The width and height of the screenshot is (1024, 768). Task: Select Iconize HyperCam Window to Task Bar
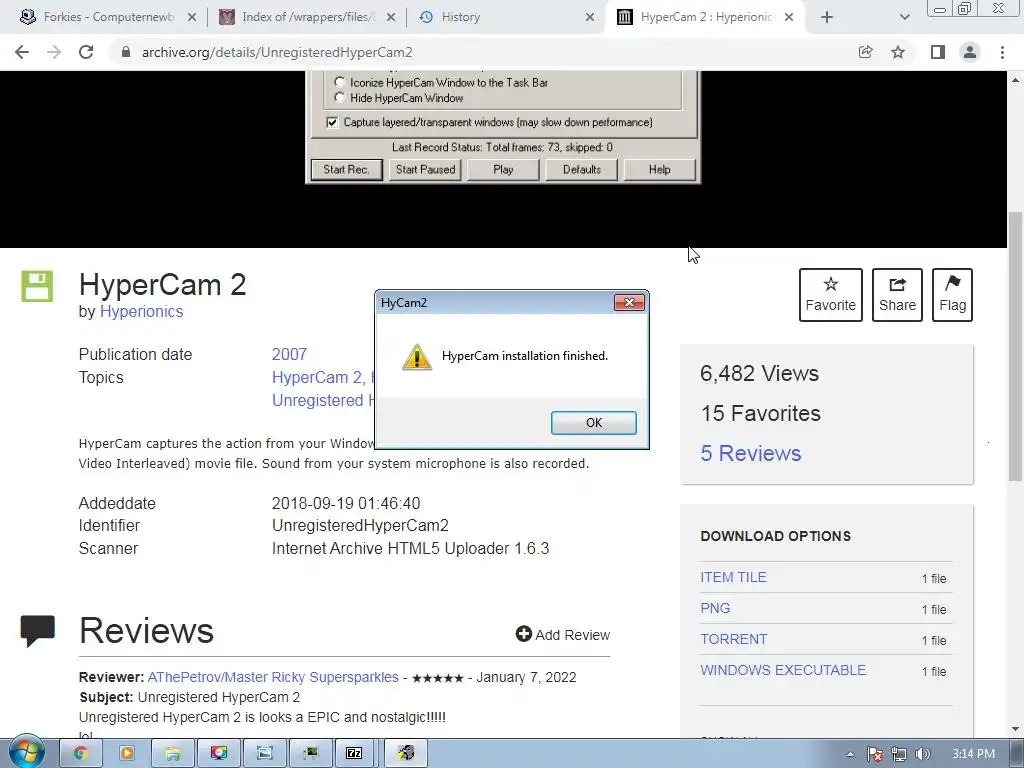tap(339, 82)
